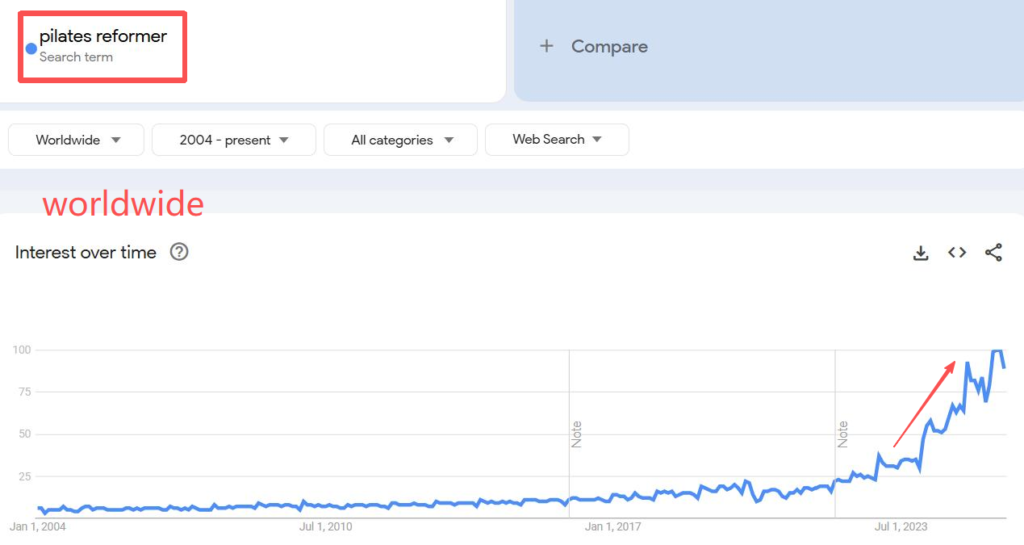Click the share icon for the chart
Viewport: 1024px width, 545px height.
993,253
